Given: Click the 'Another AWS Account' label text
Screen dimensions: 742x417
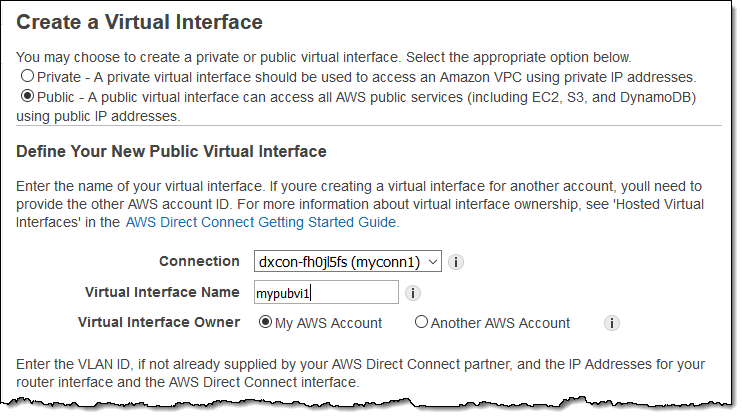Looking at the screenshot, I should (x=500, y=323).
